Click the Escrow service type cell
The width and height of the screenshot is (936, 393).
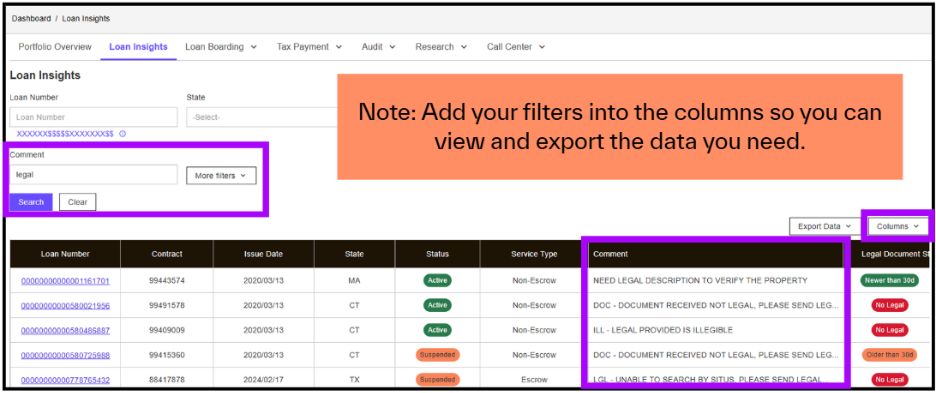click(534, 380)
